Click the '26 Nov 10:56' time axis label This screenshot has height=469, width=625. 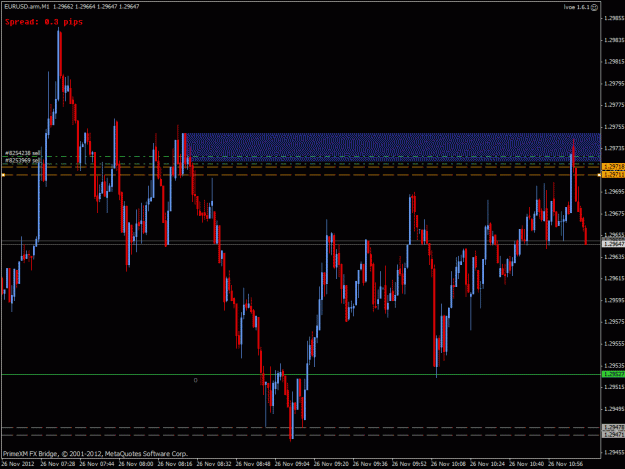(x=565, y=464)
